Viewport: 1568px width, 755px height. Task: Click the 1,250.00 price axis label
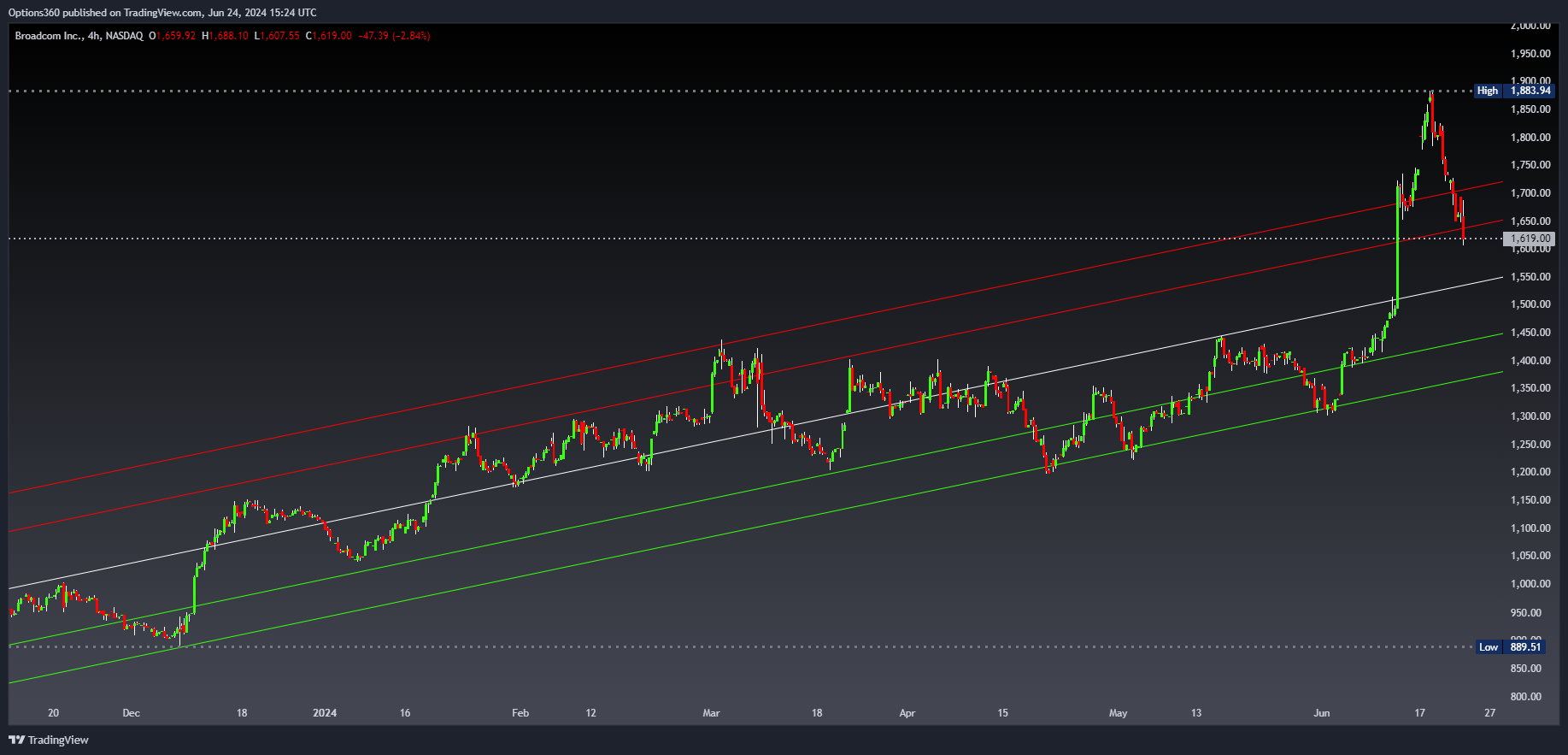pos(1530,445)
